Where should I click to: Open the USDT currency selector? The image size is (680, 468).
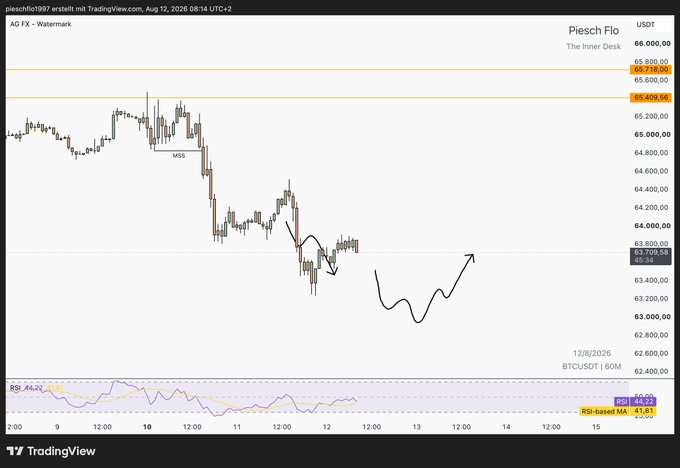coord(645,25)
